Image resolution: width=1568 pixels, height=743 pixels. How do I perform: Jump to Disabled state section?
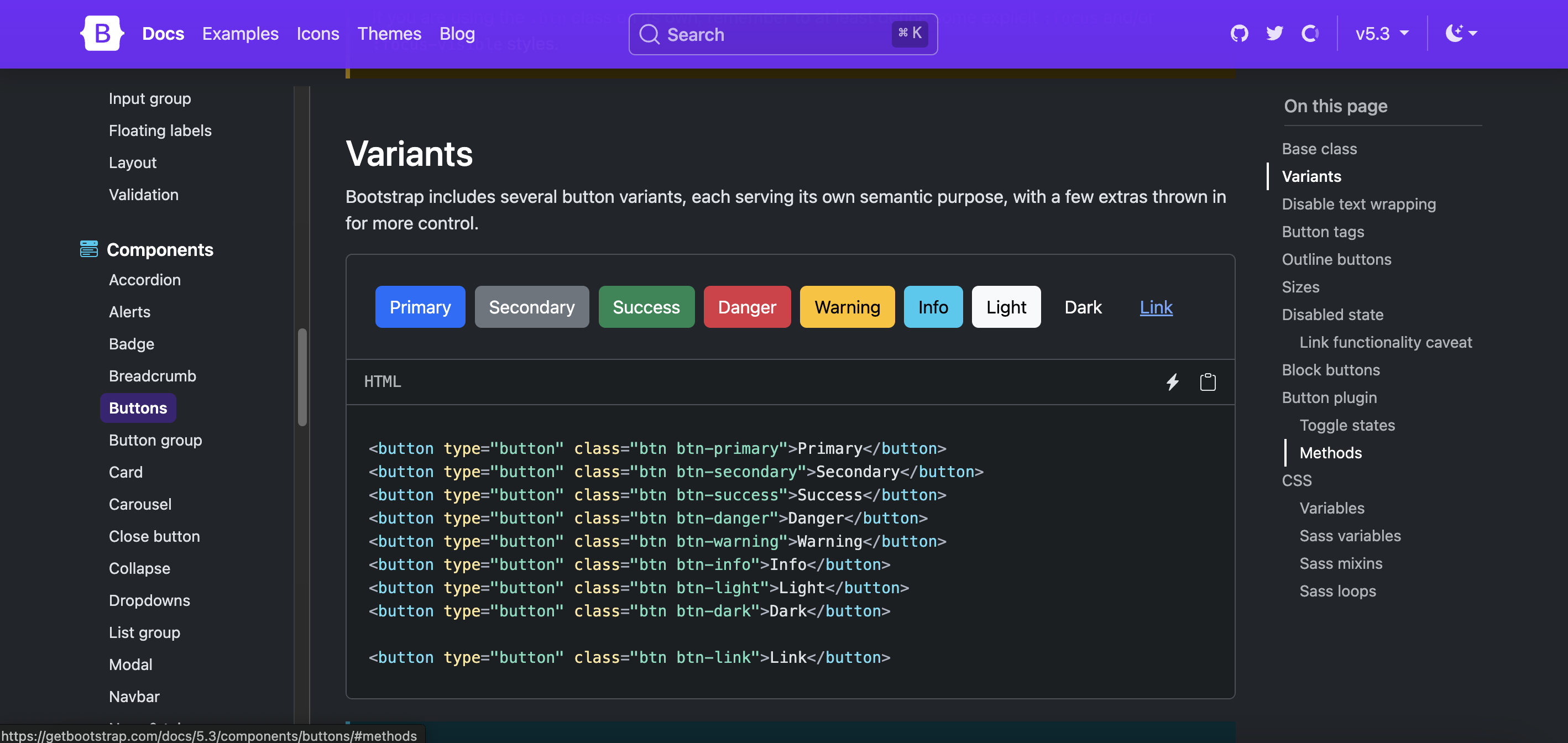tap(1332, 315)
